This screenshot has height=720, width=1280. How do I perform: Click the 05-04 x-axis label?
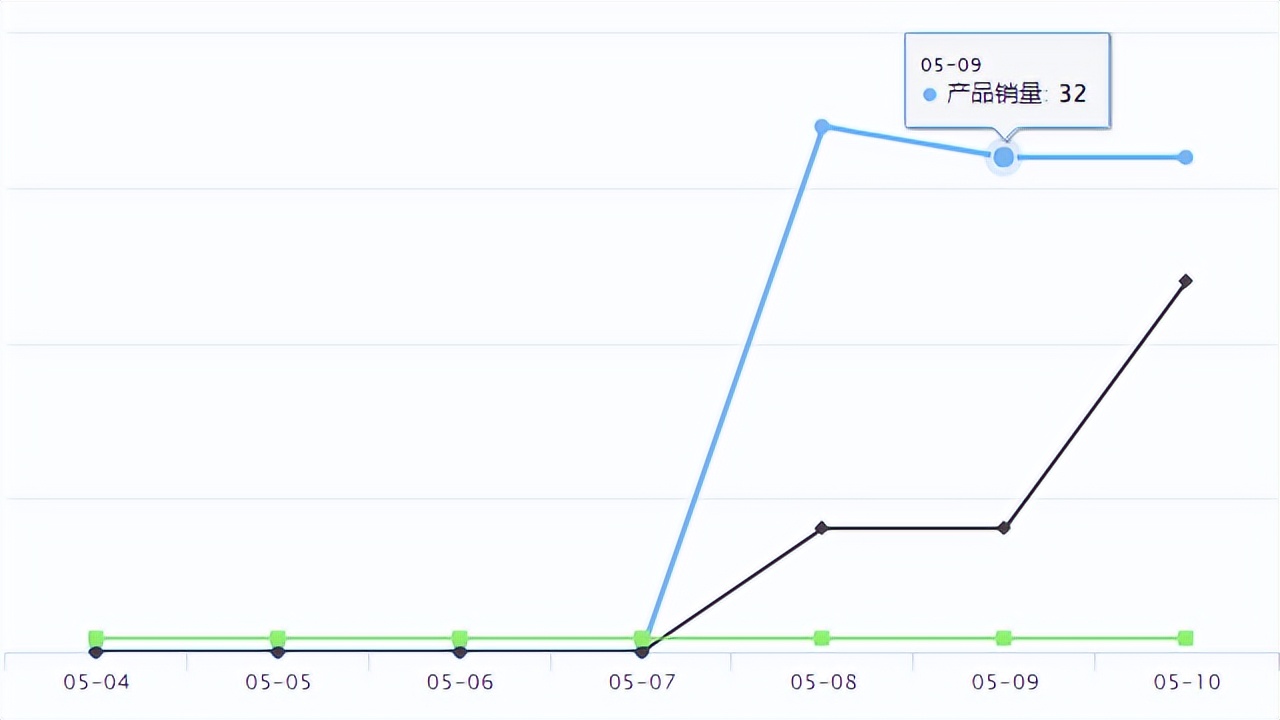coord(96,683)
